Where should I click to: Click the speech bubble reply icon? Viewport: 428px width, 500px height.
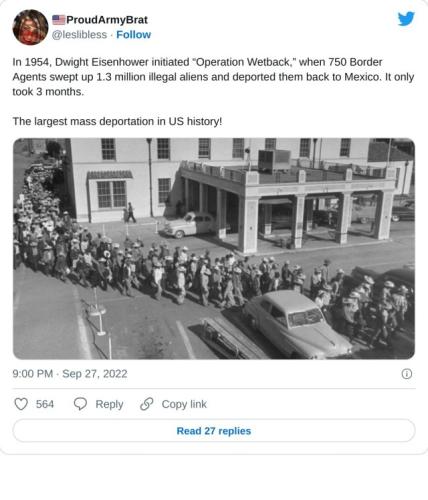80,404
